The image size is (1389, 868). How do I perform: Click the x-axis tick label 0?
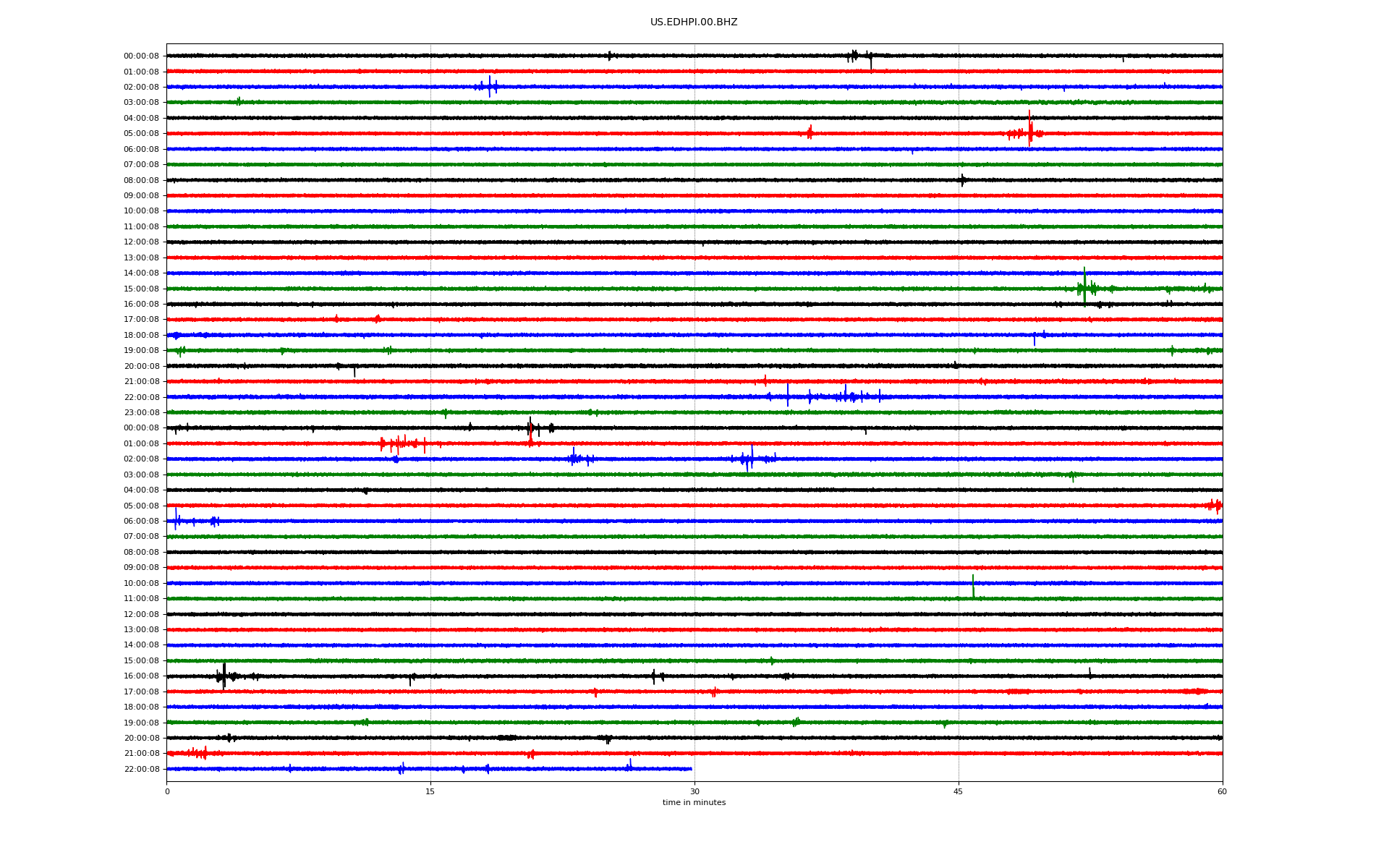[x=167, y=791]
